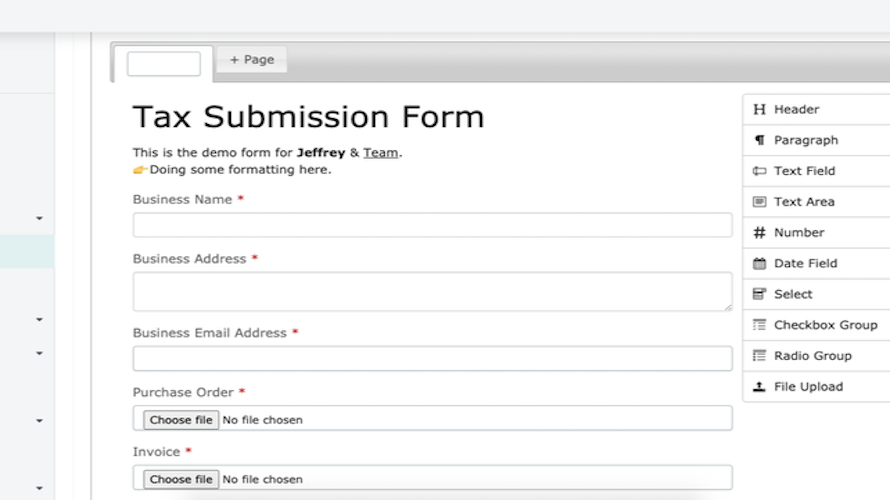Pick the Number hash icon

pyautogui.click(x=759, y=232)
